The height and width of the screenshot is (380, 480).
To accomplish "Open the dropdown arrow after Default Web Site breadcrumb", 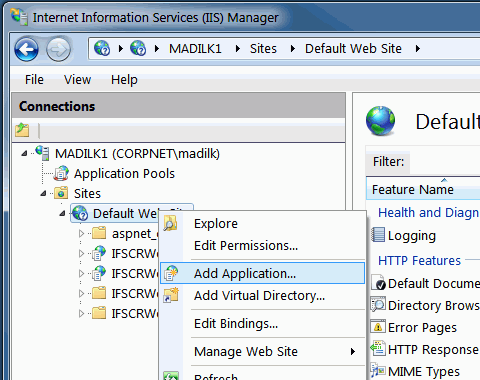I will click(x=417, y=49).
